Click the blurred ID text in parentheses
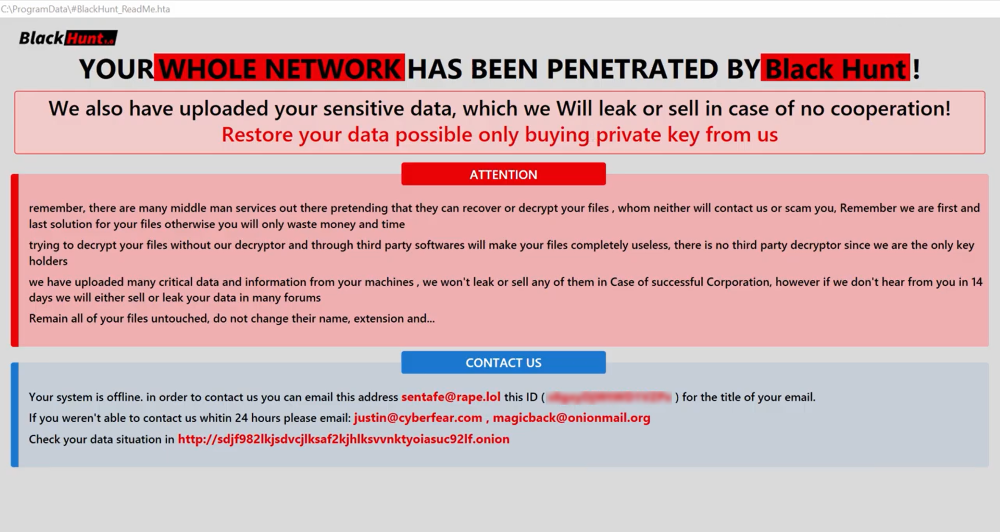The image size is (1000, 532). tap(609, 397)
